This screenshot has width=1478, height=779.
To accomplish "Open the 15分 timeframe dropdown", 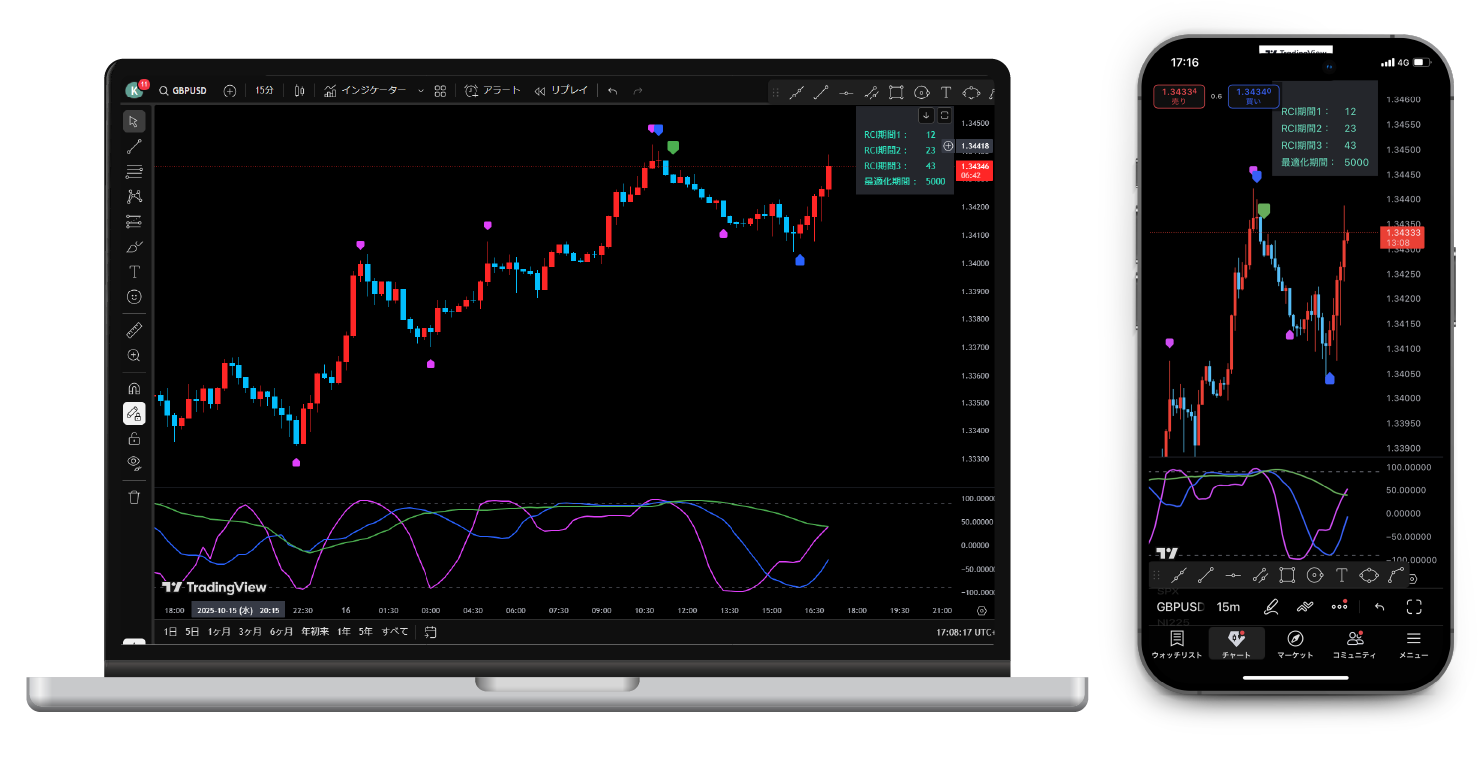I will 264,91.
